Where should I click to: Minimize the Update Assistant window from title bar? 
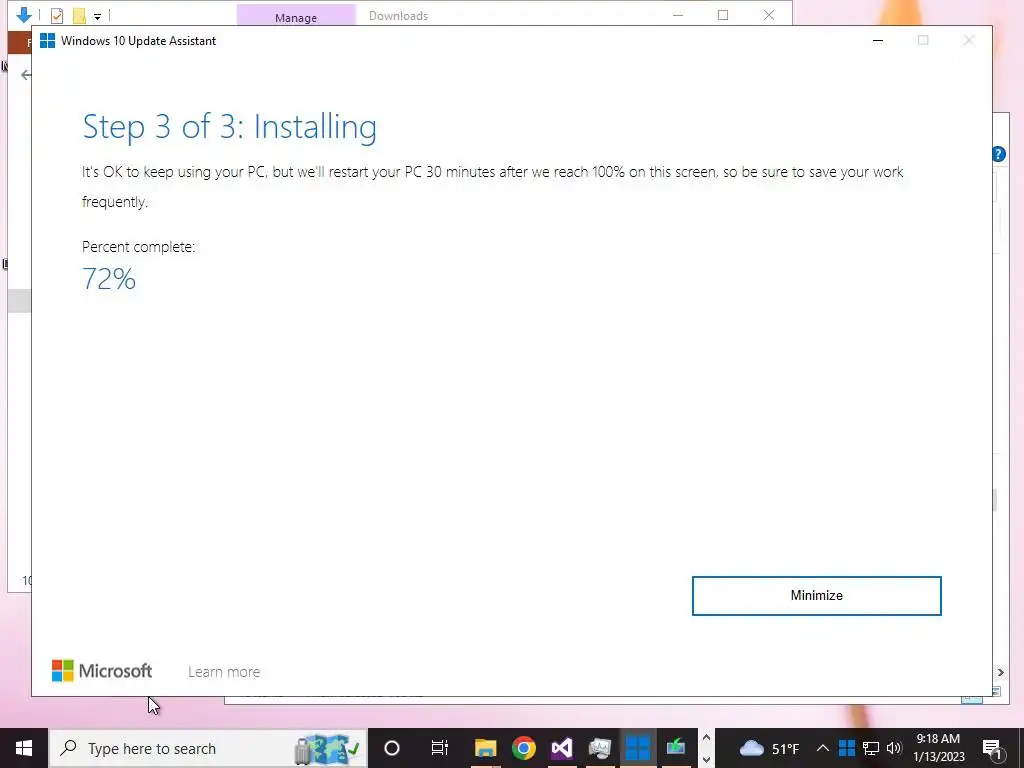click(878, 40)
